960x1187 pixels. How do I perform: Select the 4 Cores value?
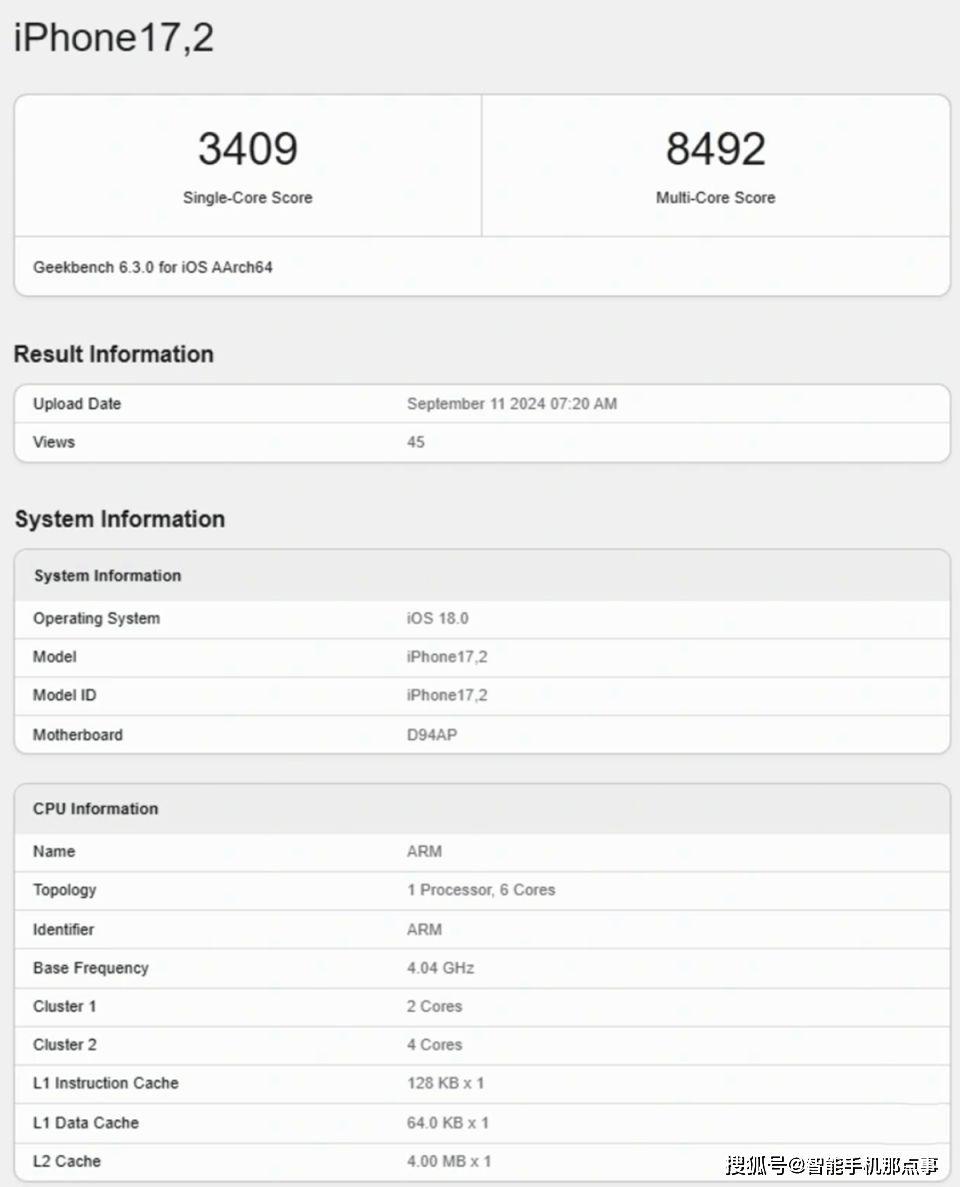coord(435,1045)
